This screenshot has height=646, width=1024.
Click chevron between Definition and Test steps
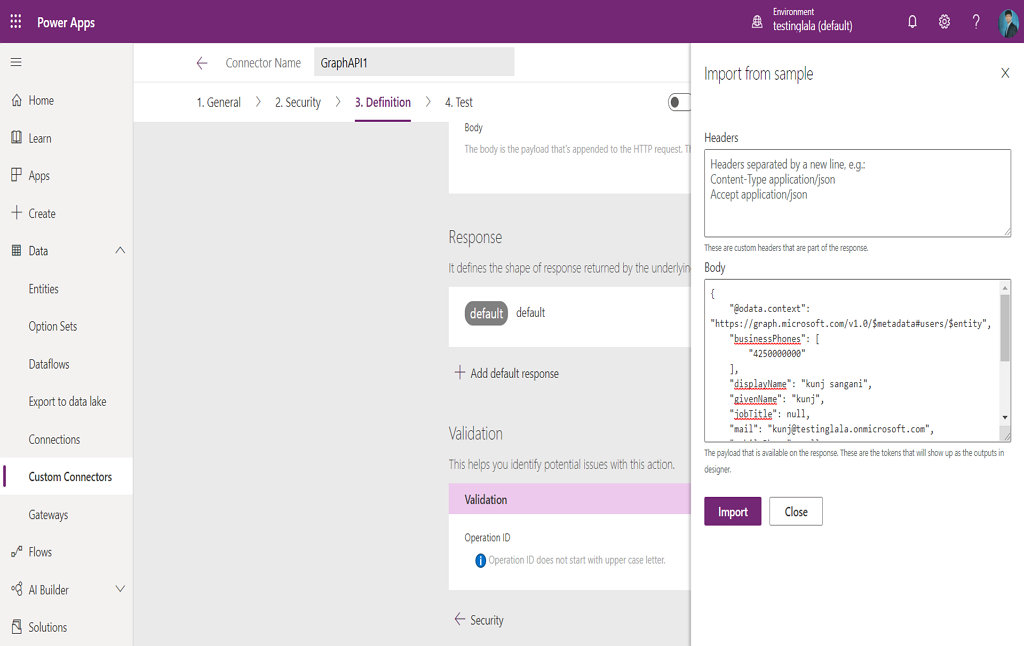[428, 101]
